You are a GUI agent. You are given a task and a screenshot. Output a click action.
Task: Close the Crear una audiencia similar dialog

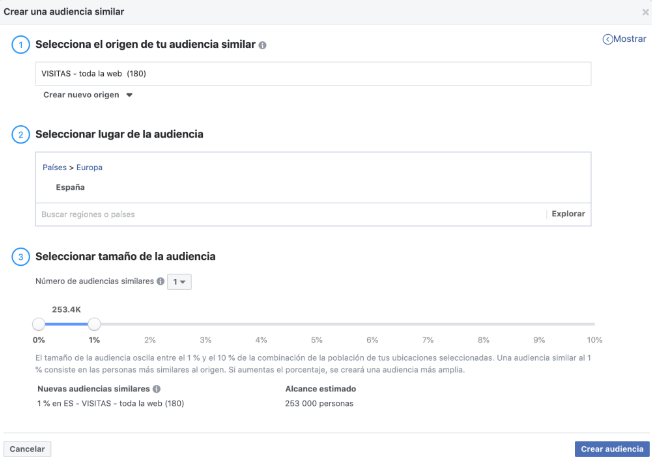pos(644,11)
